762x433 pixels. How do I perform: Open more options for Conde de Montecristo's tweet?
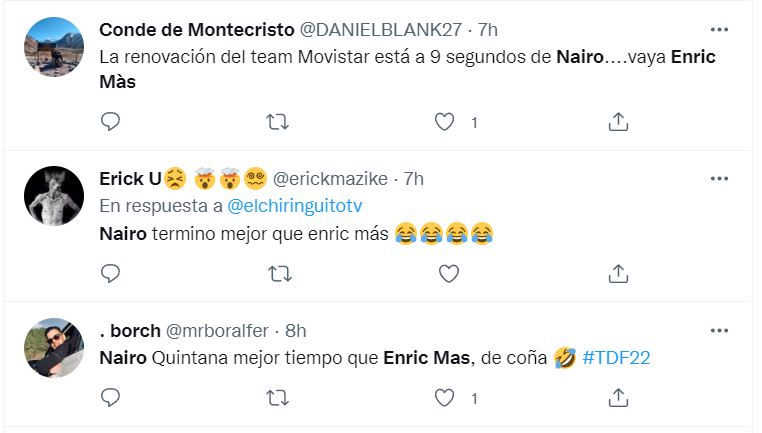pyautogui.click(x=719, y=28)
